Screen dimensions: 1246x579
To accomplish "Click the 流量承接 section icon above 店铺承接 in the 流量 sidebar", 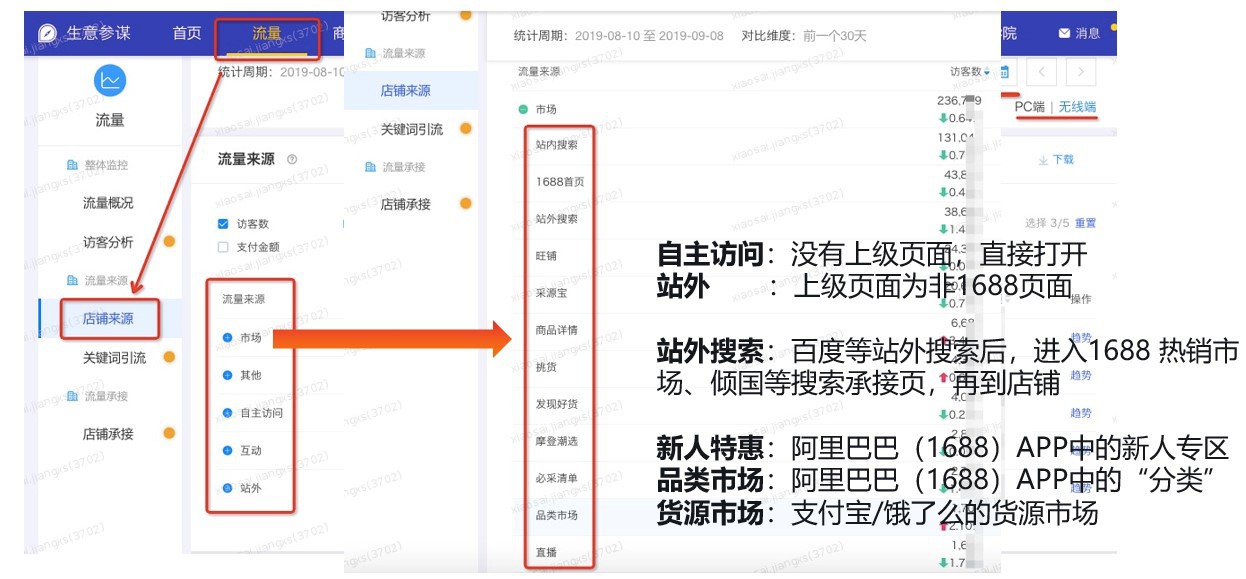I will [72, 396].
